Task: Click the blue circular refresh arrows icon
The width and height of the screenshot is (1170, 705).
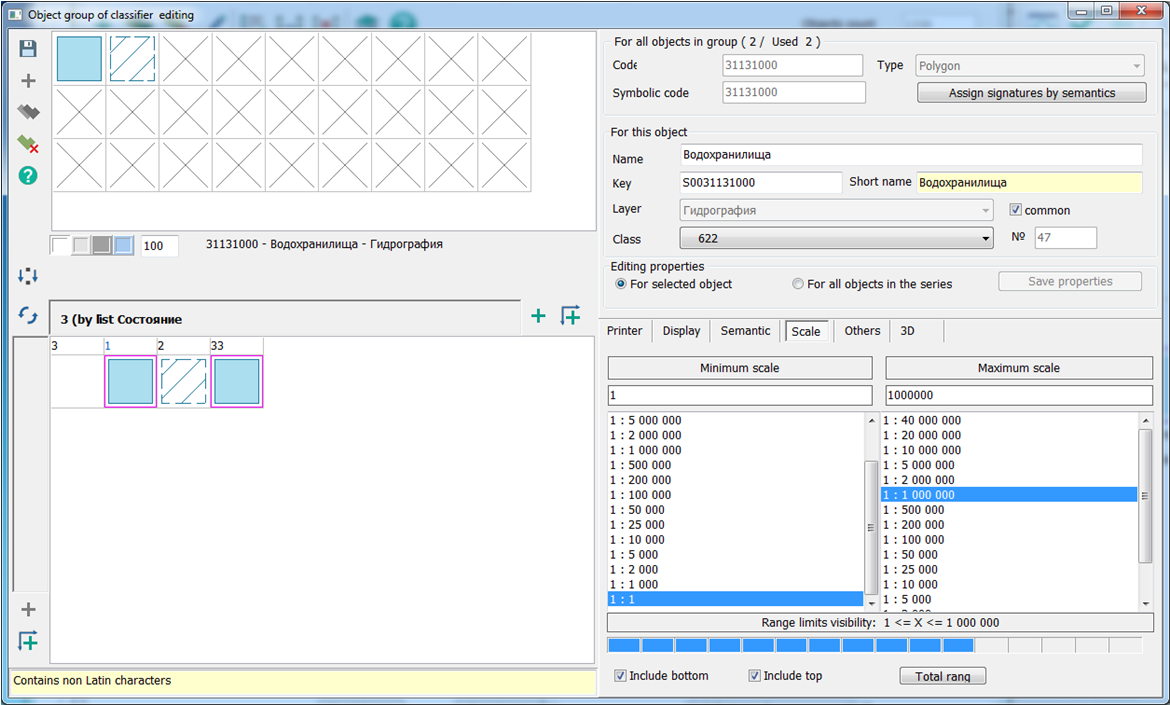Action: [x=28, y=315]
